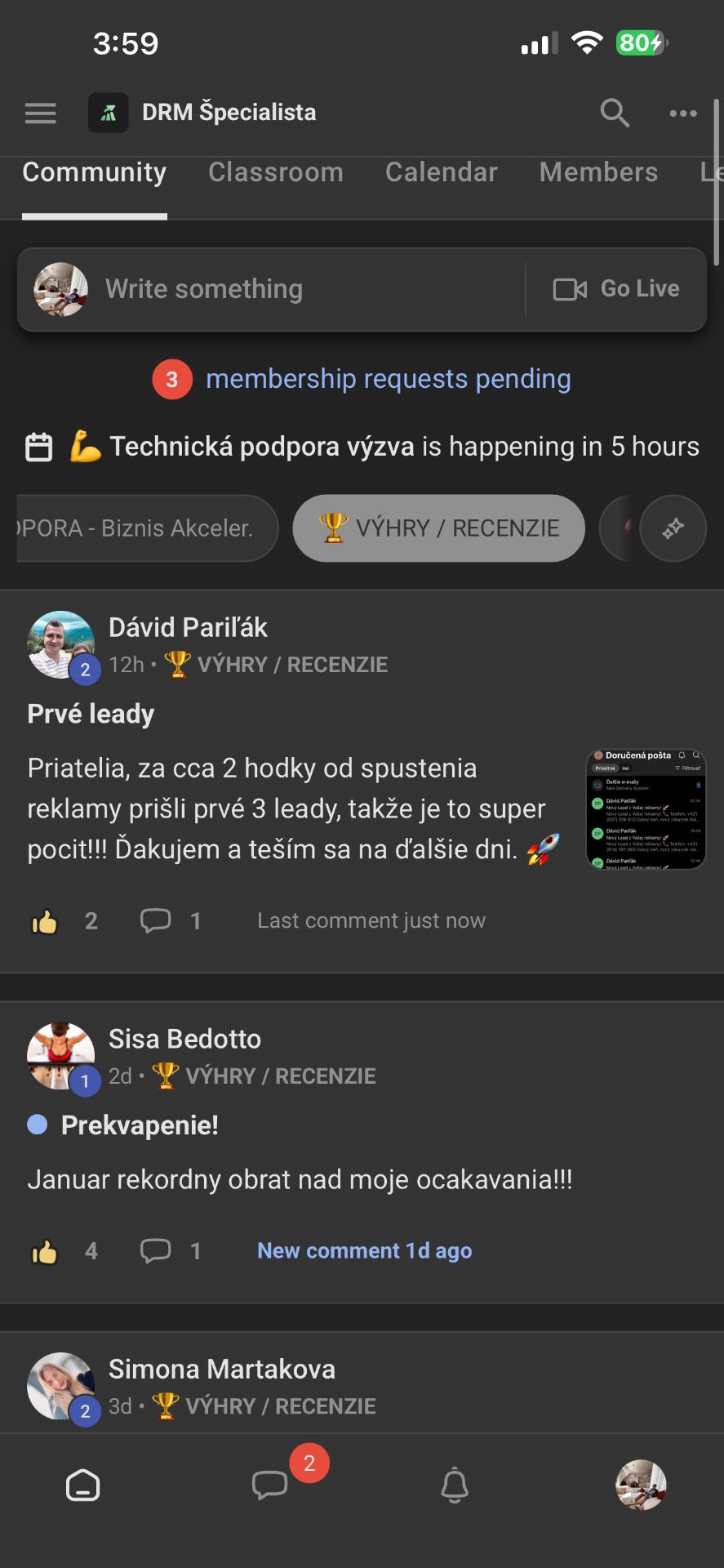Tap the DRM Špecialista group logo

pos(109,113)
